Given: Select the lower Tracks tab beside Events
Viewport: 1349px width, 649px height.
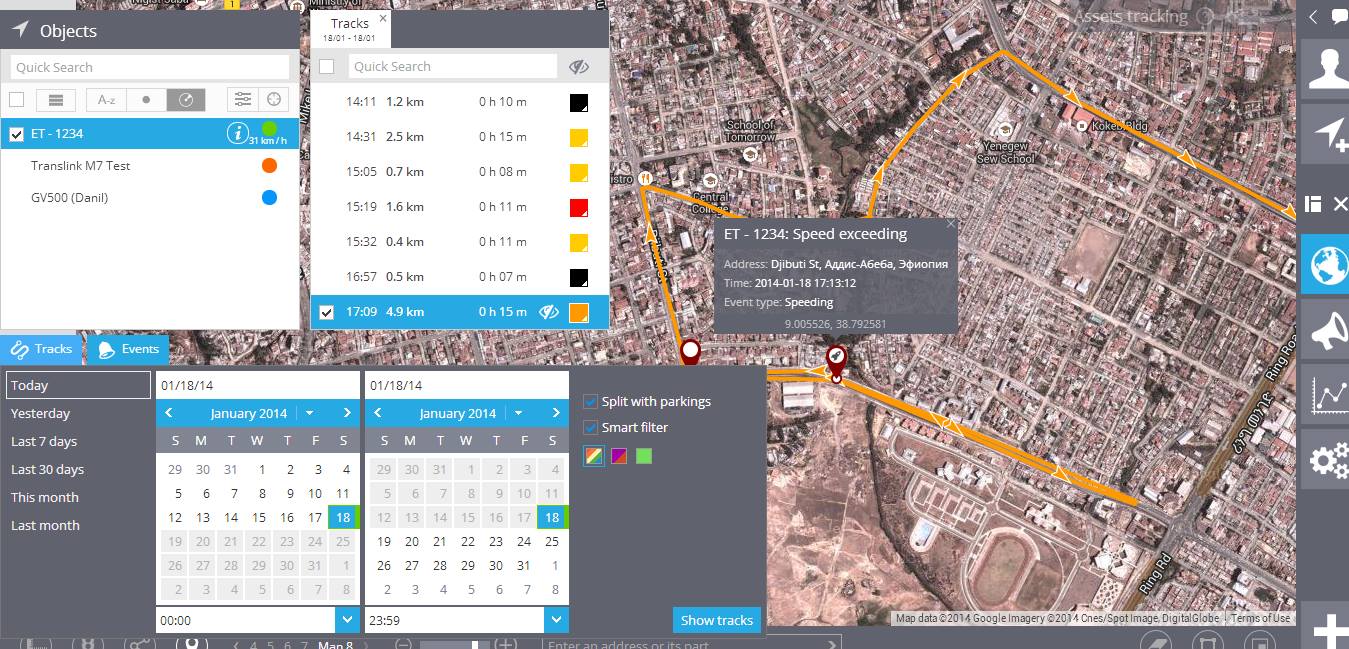Looking at the screenshot, I should [41, 349].
